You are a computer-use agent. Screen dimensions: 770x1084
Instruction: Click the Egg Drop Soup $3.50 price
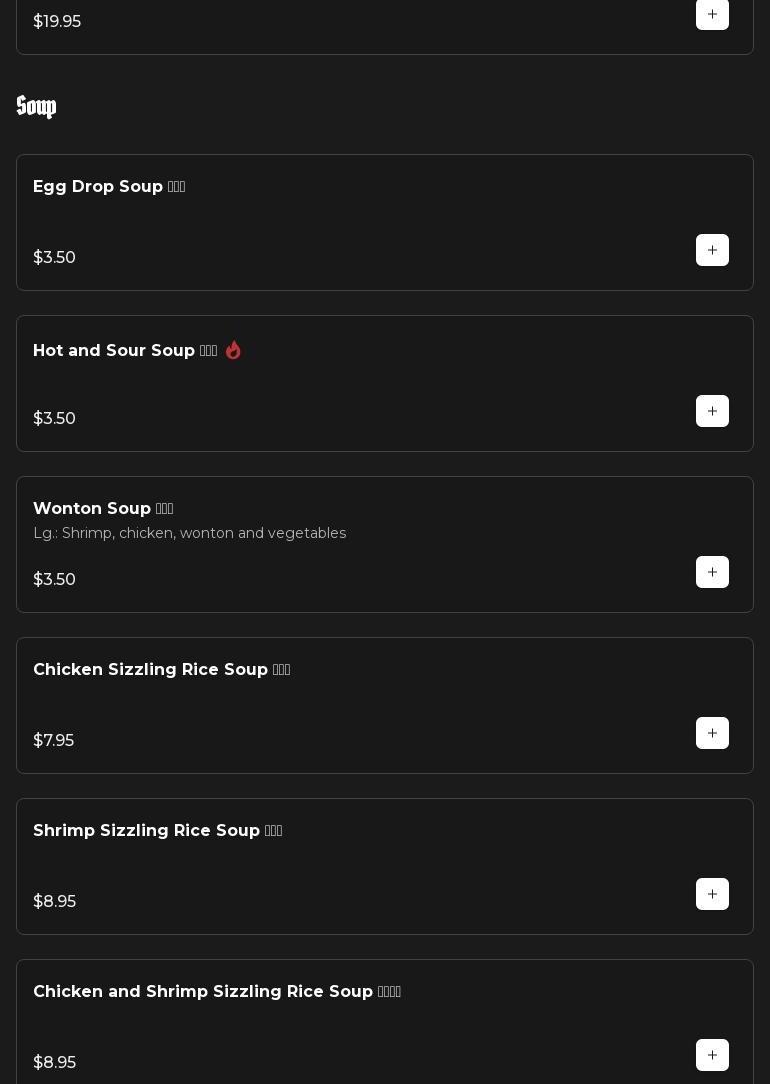[x=55, y=258]
